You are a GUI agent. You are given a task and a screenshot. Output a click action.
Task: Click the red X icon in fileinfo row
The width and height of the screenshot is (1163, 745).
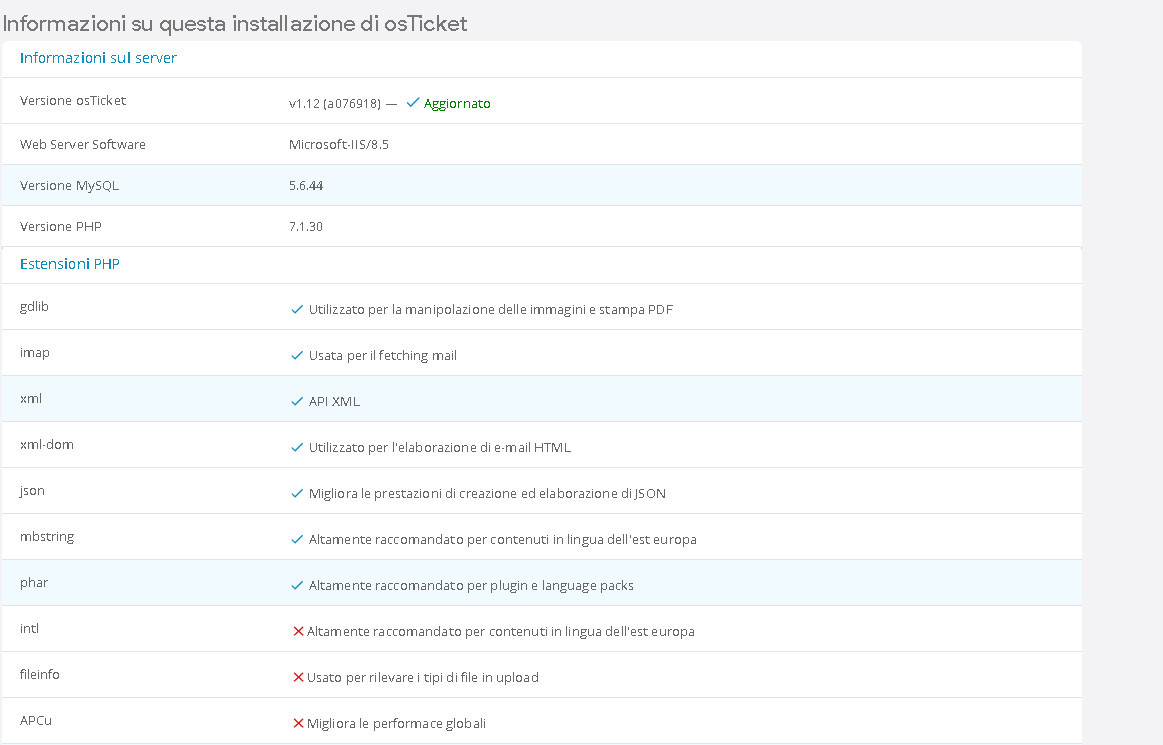click(x=298, y=677)
